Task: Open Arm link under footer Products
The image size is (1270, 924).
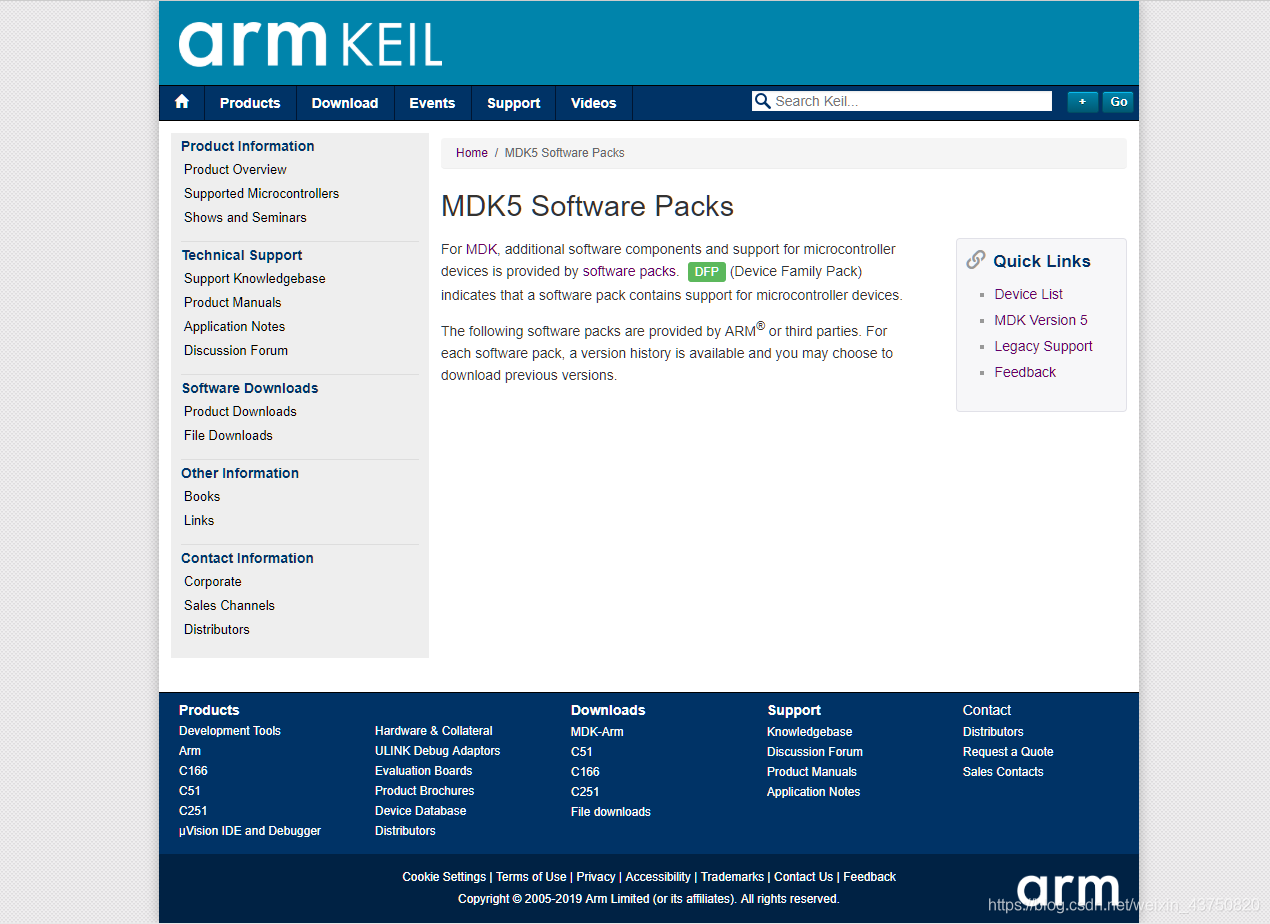Action: pos(190,751)
